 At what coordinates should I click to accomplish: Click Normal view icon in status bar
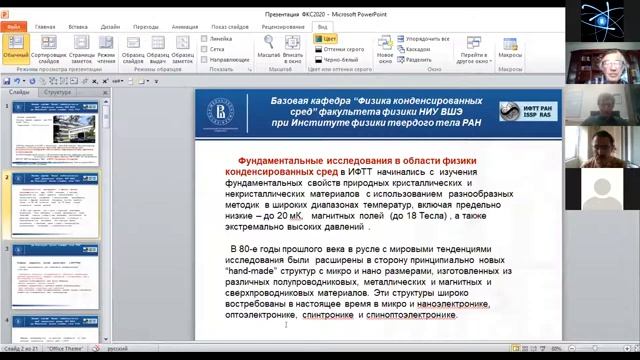(x=516, y=349)
